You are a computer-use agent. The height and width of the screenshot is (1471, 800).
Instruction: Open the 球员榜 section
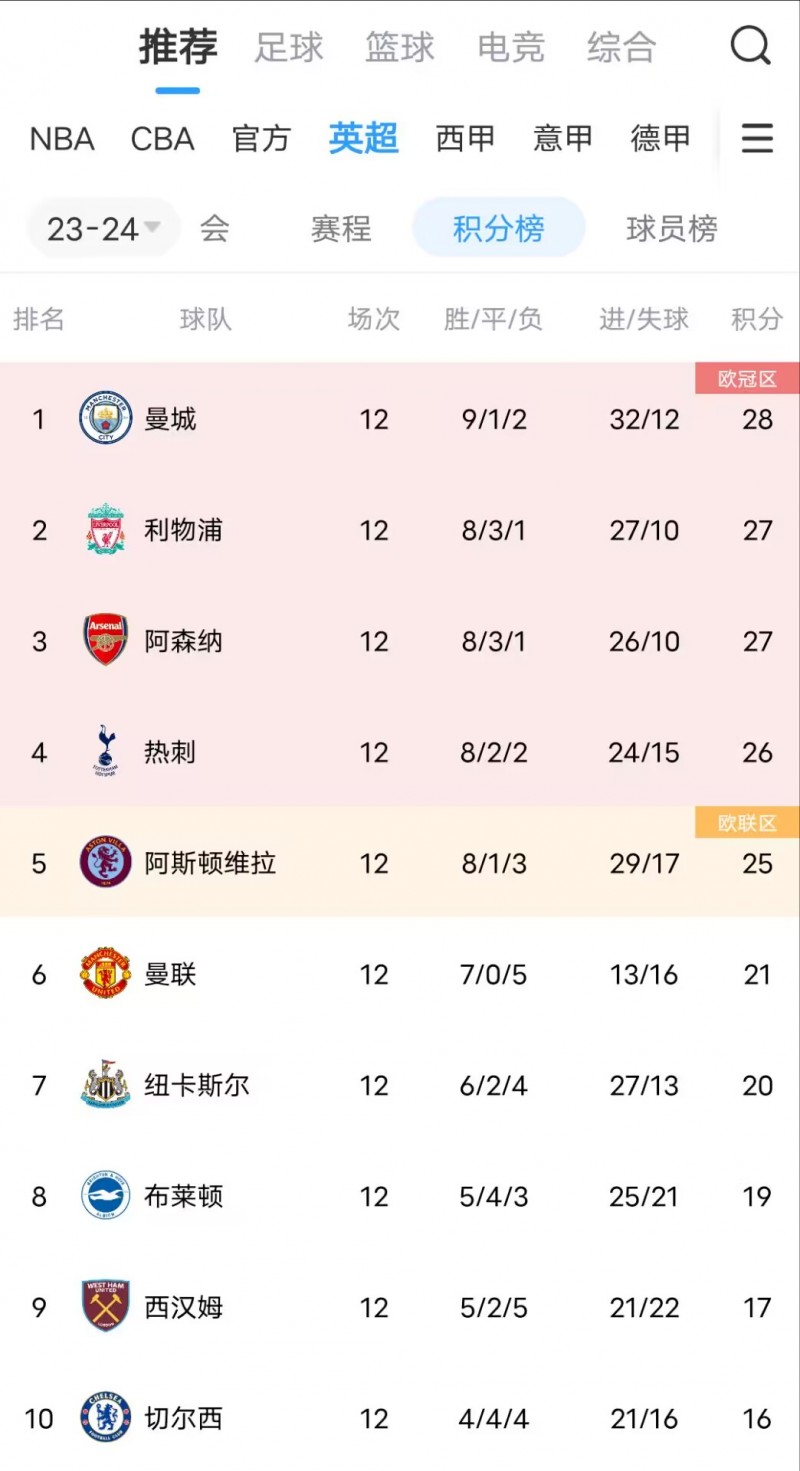tap(670, 228)
